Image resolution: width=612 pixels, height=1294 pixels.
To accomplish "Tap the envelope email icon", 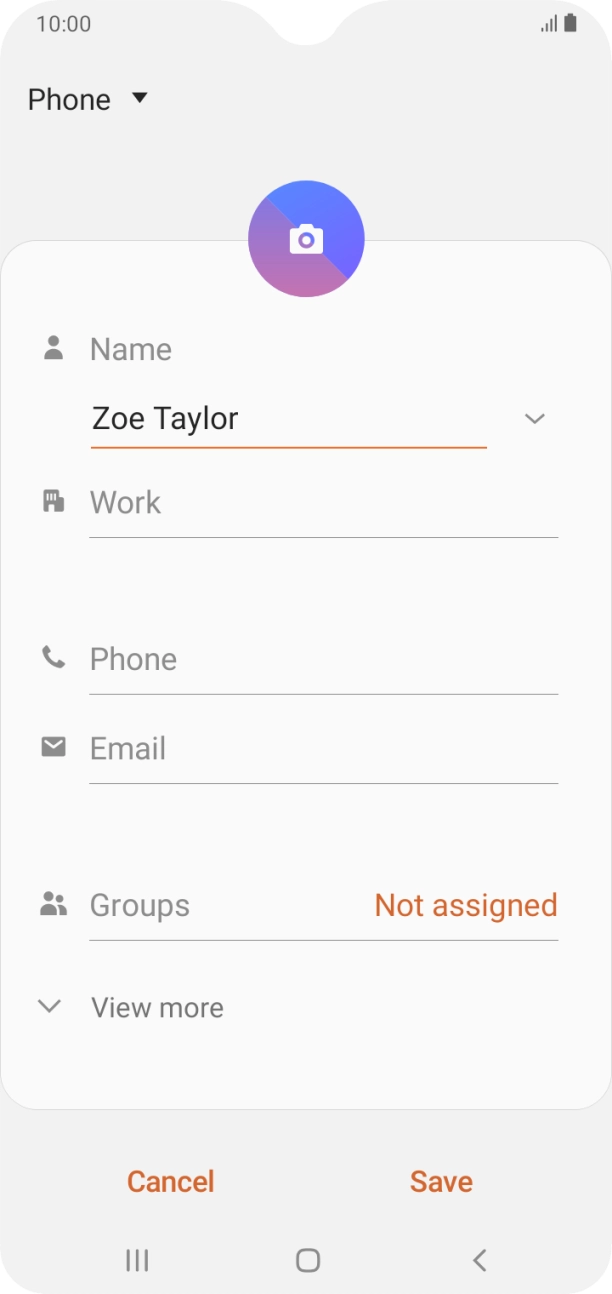I will coord(54,747).
